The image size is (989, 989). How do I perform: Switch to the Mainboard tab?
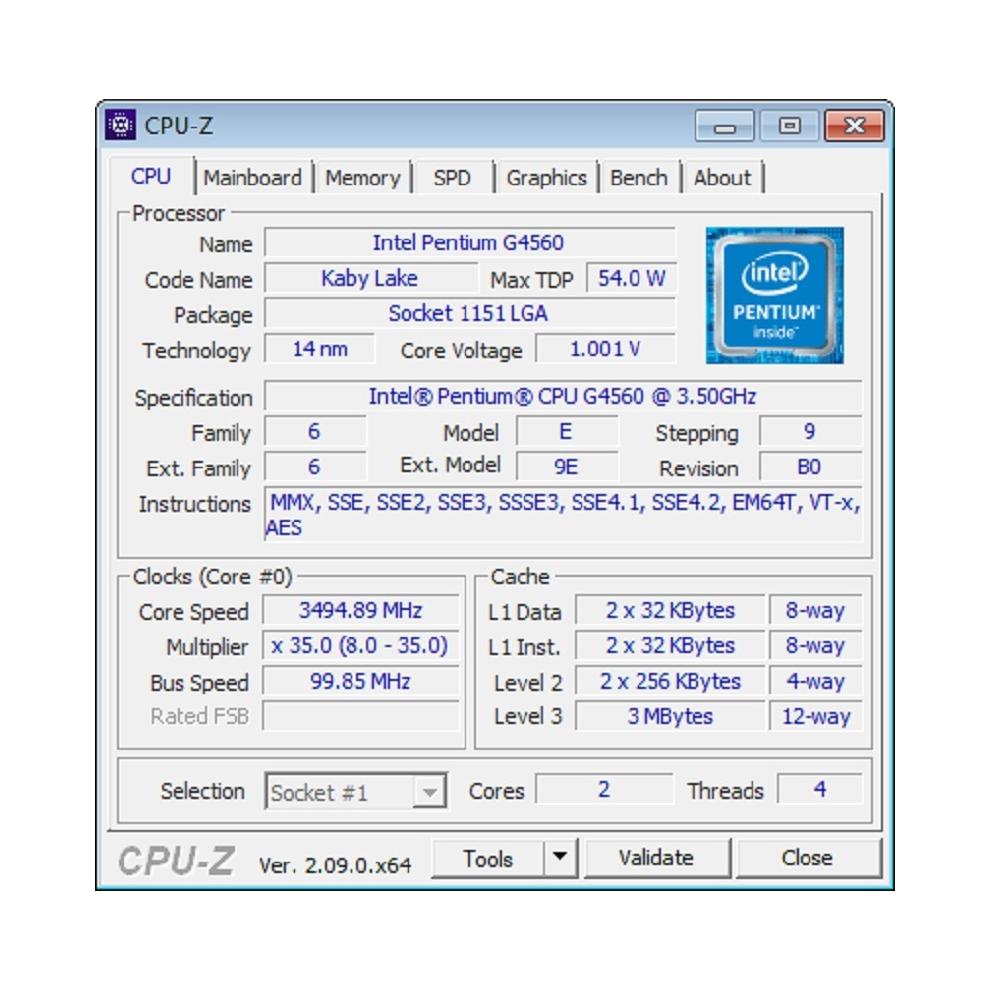click(x=252, y=177)
